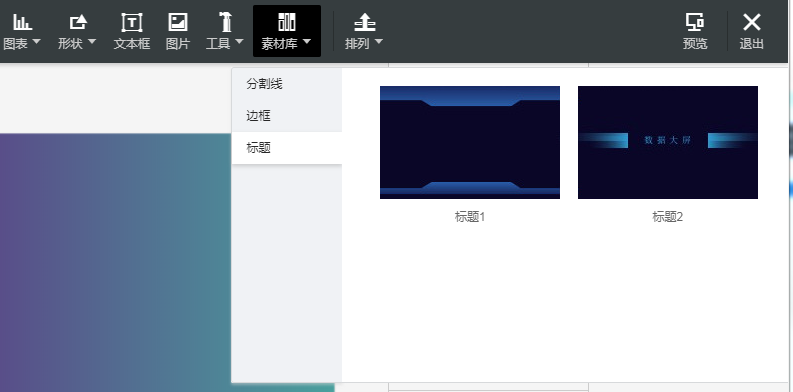Click 退出 to exit the editor
The image size is (793, 392).
point(752,31)
